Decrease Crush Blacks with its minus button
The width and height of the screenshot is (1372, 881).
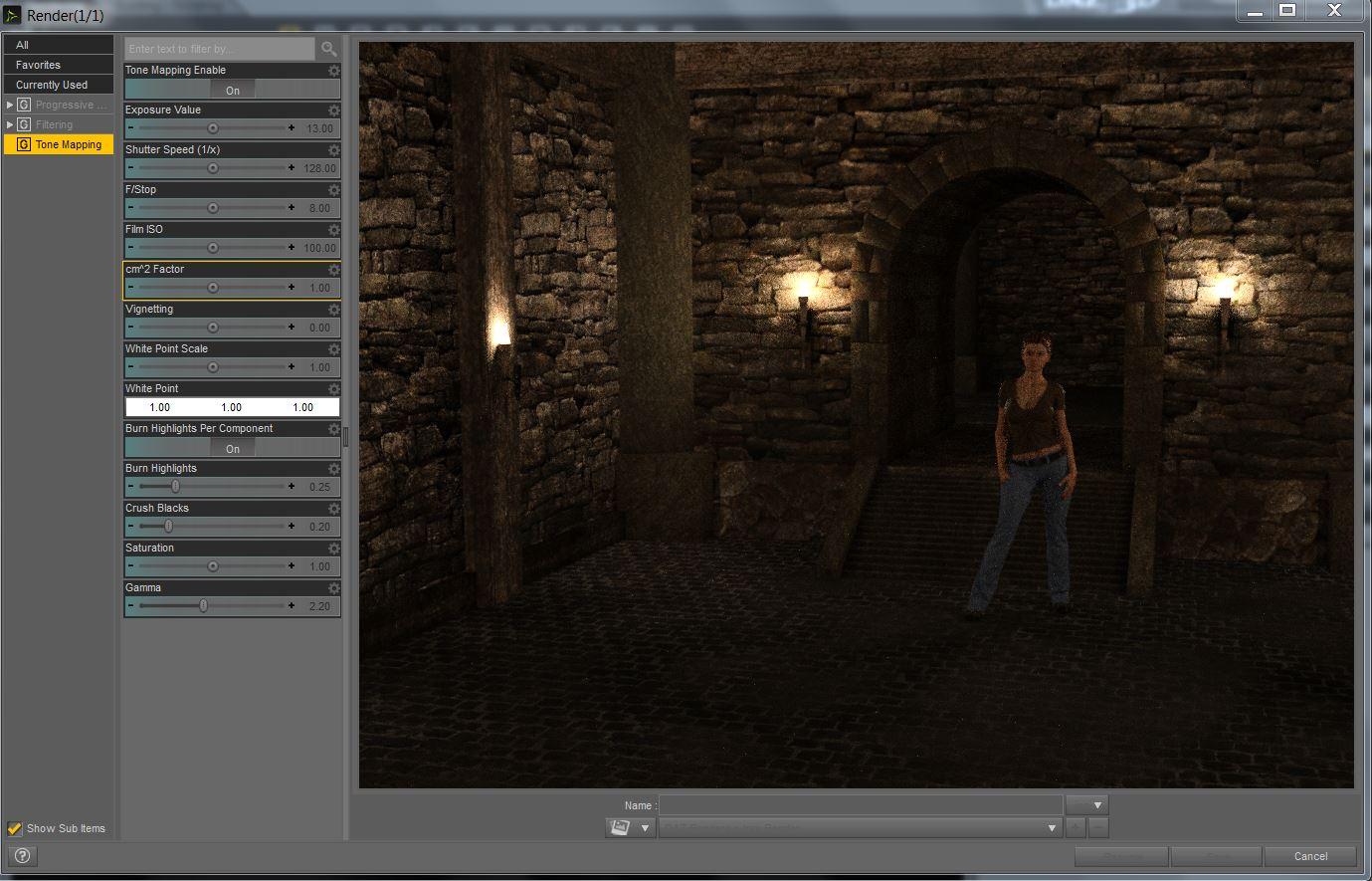(131, 527)
